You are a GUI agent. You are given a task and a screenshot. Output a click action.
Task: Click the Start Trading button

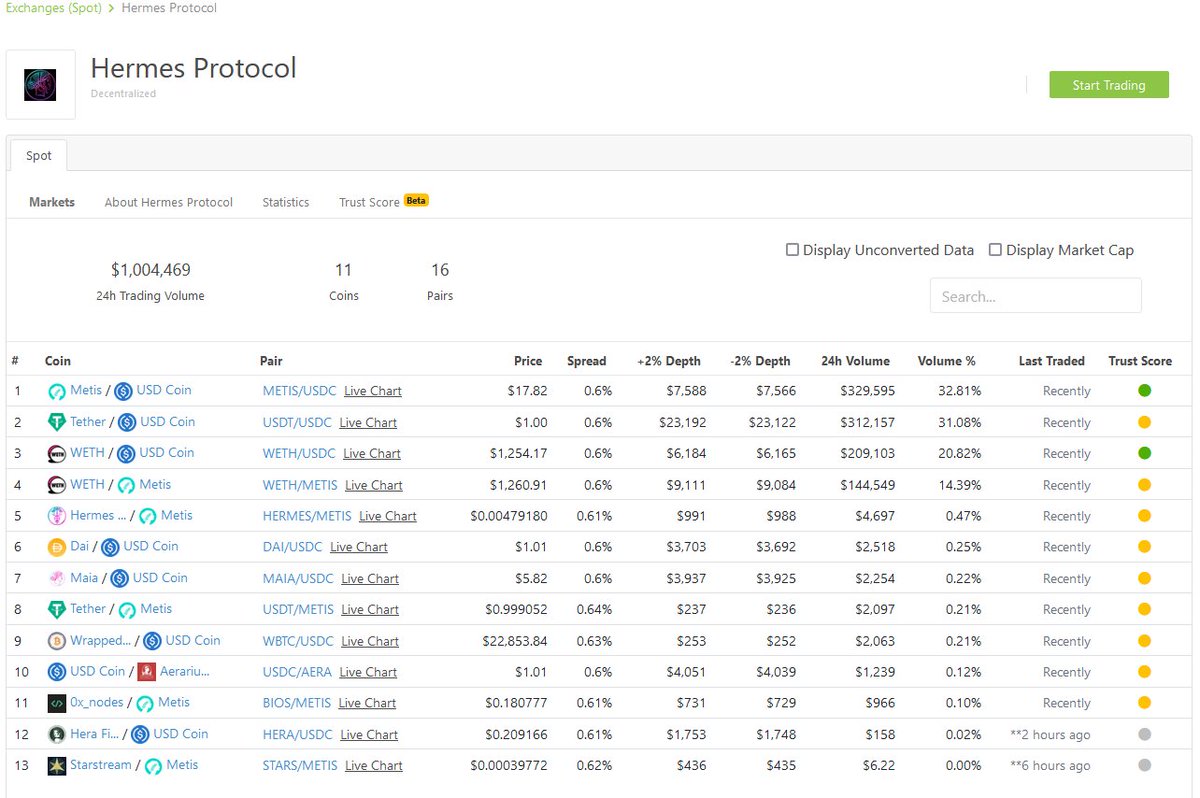(1109, 85)
